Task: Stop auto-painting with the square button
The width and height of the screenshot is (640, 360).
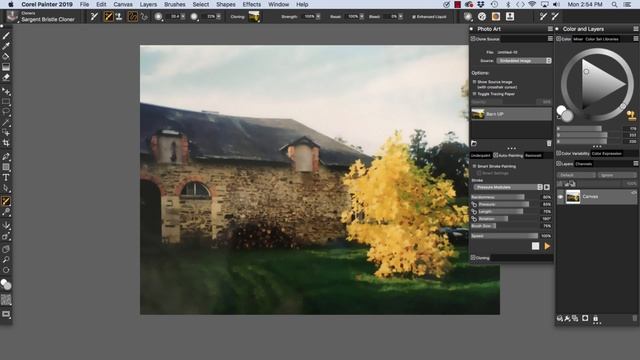Action: (x=536, y=246)
